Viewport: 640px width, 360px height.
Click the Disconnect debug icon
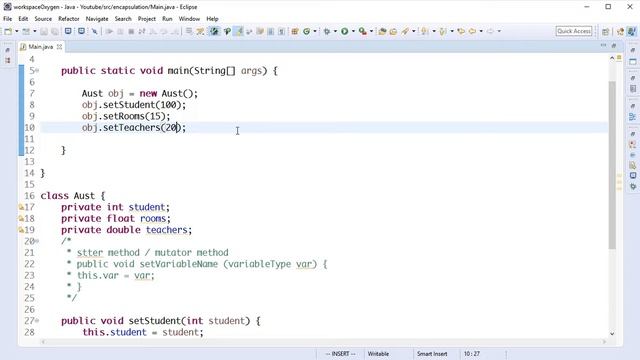(142, 31)
